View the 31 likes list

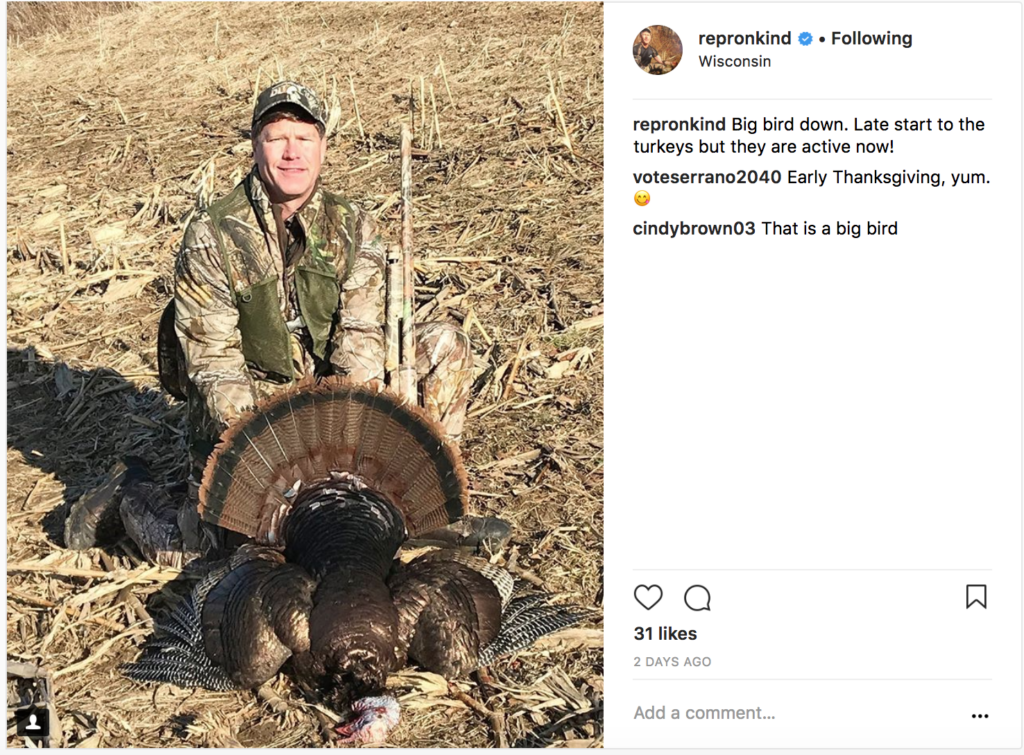click(665, 634)
